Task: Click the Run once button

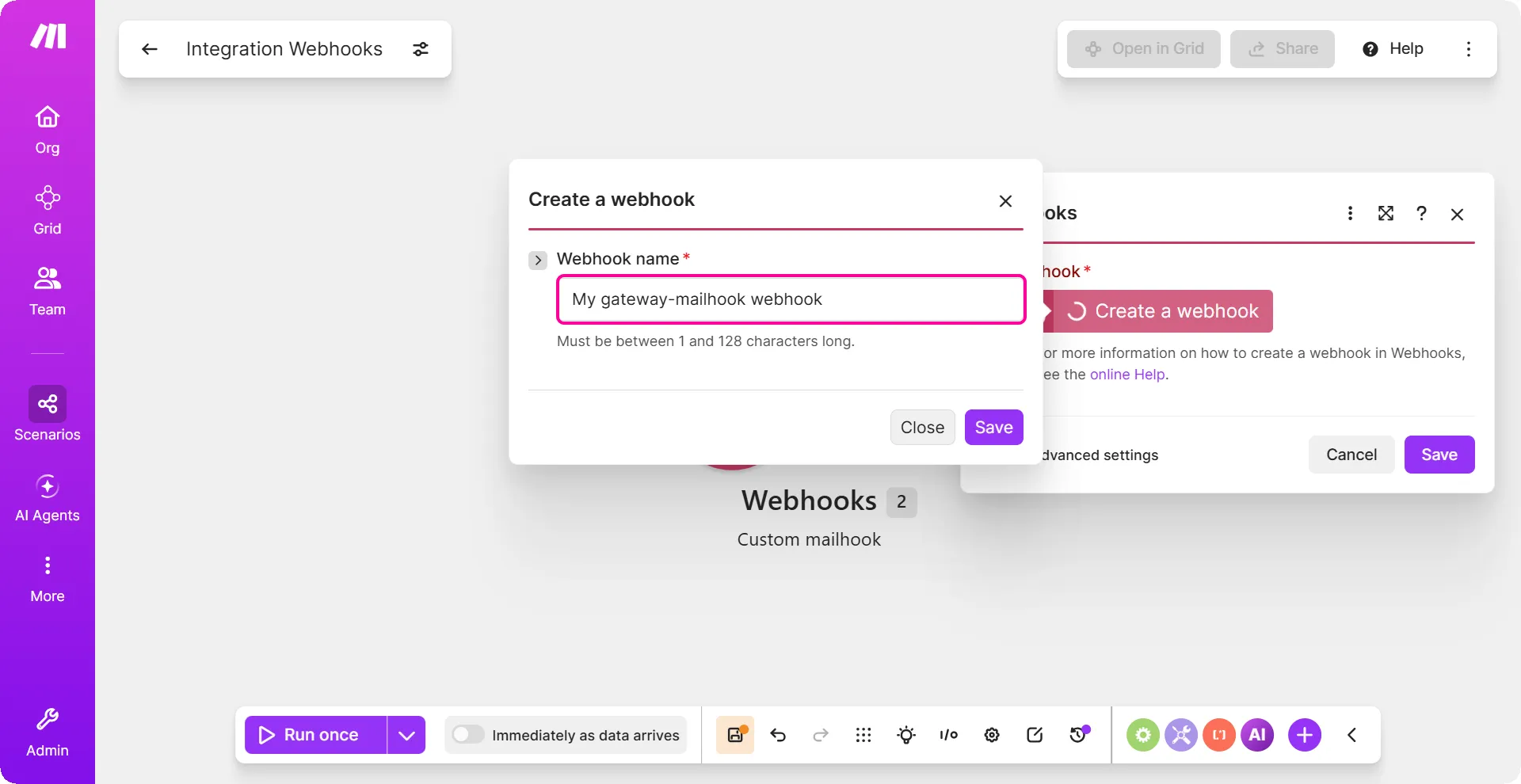Action: (315, 735)
